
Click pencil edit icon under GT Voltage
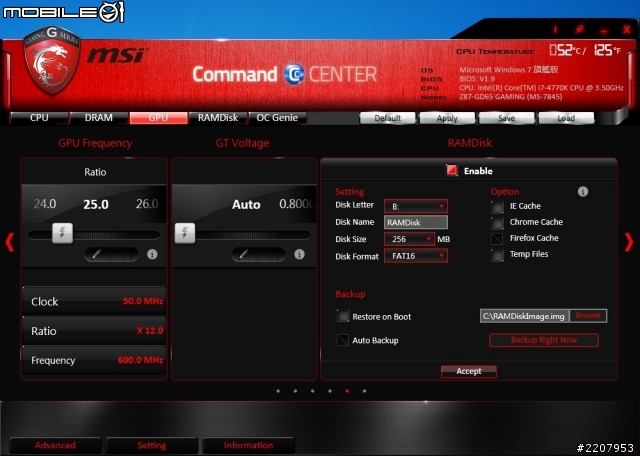tap(258, 254)
